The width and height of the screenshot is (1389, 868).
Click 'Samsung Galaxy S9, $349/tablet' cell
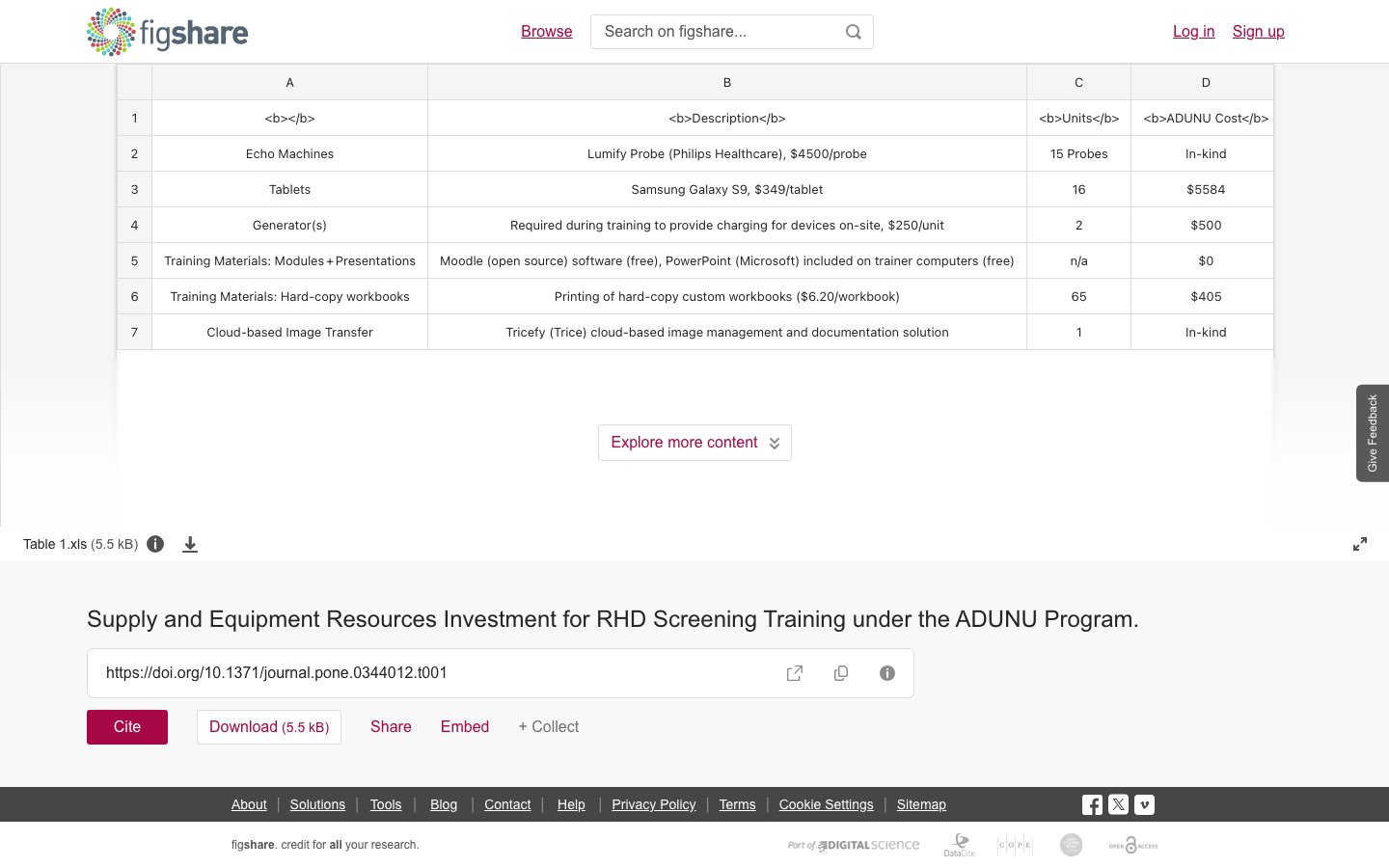point(727,190)
